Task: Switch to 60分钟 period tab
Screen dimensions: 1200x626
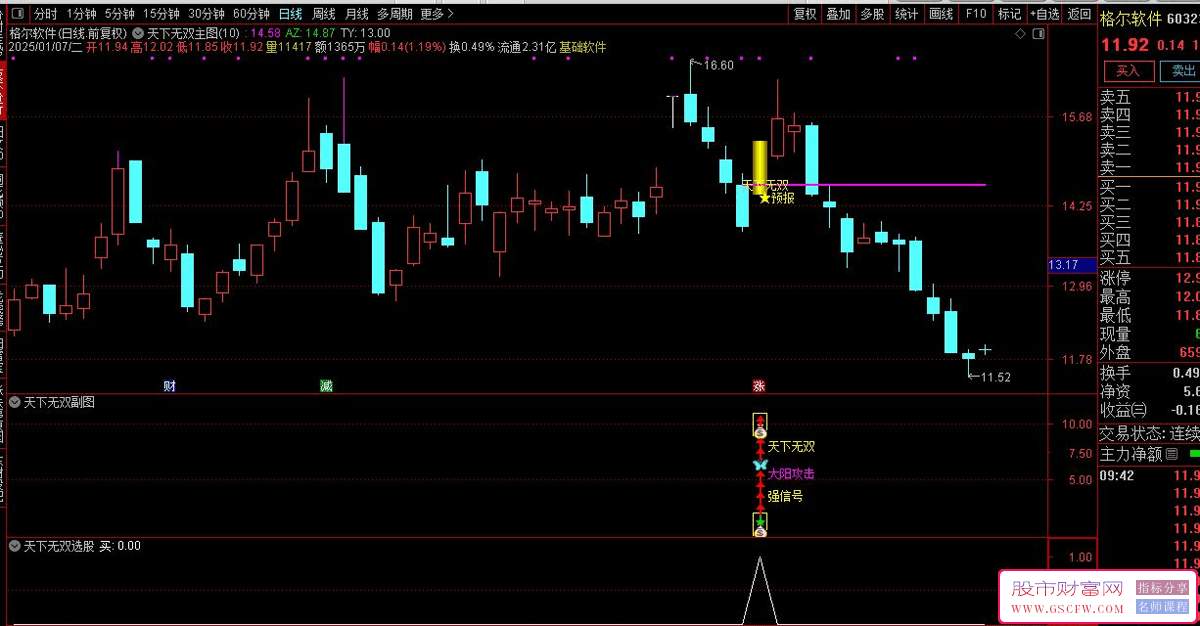Action: click(x=251, y=14)
